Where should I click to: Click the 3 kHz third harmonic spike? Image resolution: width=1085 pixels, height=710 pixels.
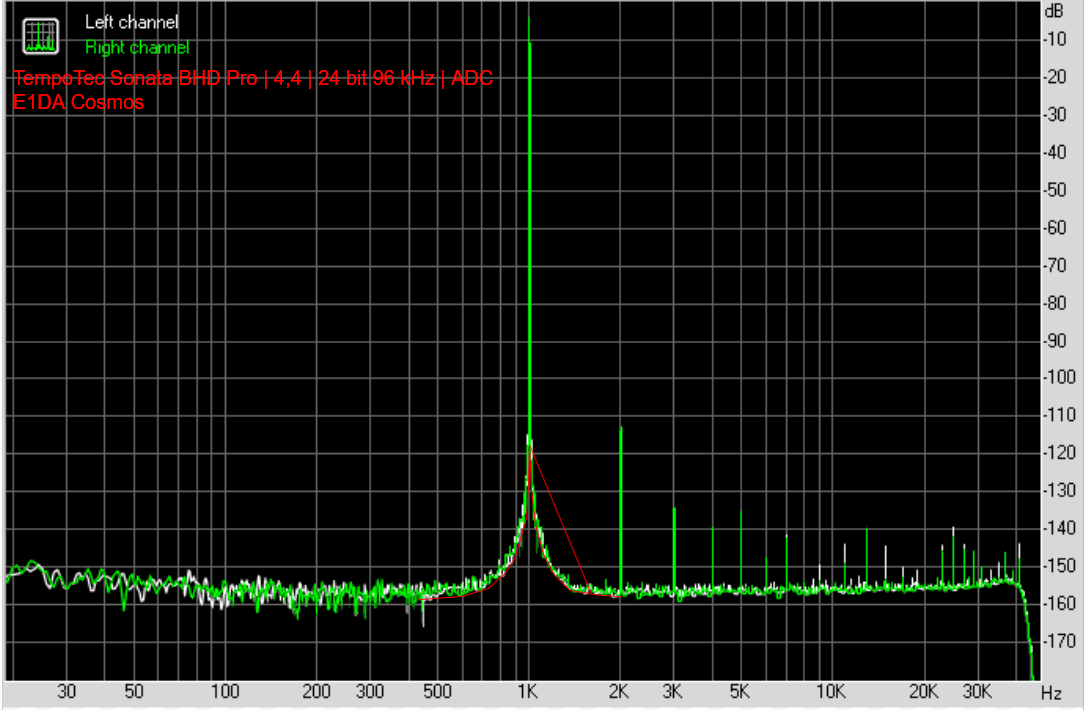[x=674, y=549]
